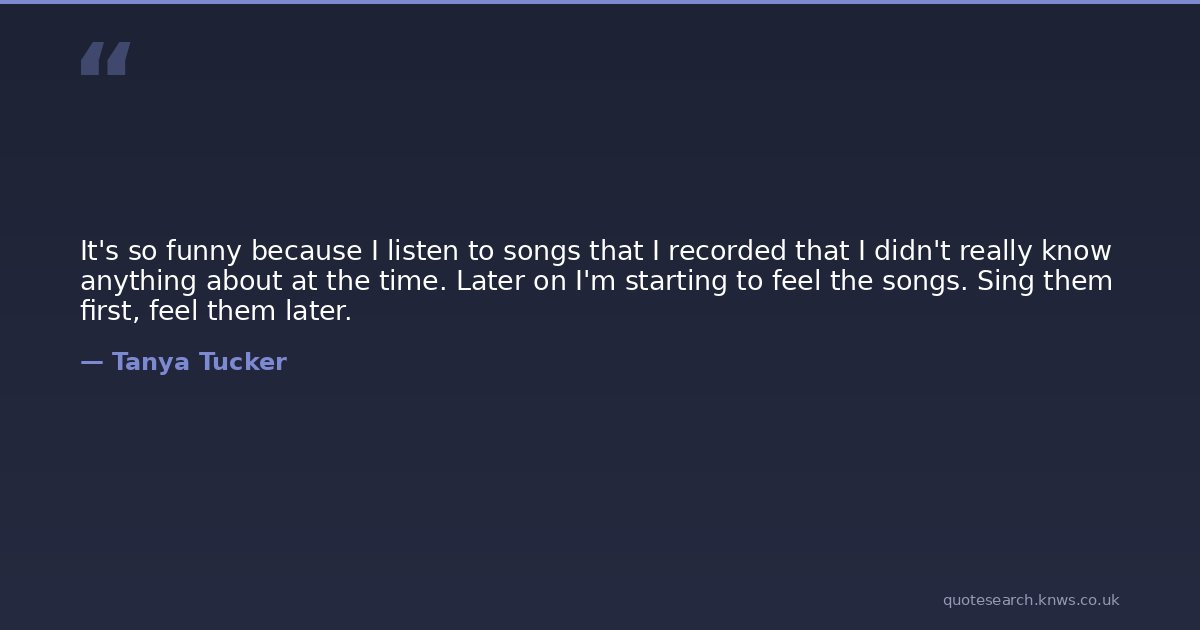Click the word "Sing" in the quote
1200x630 pixels.
click(x=1005, y=281)
